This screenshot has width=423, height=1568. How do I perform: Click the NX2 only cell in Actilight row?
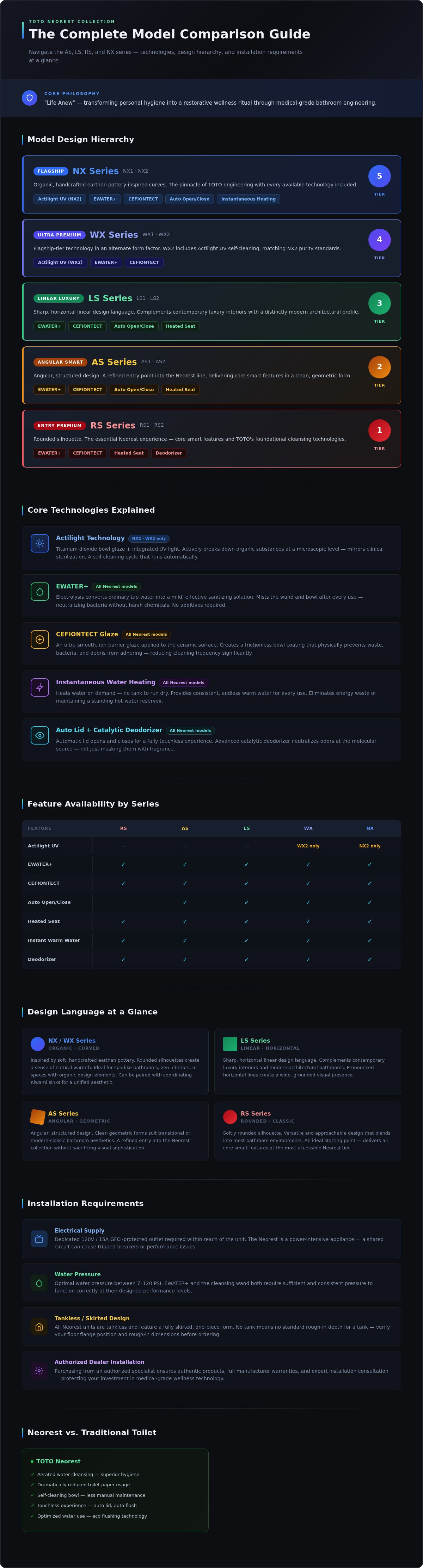(x=369, y=846)
